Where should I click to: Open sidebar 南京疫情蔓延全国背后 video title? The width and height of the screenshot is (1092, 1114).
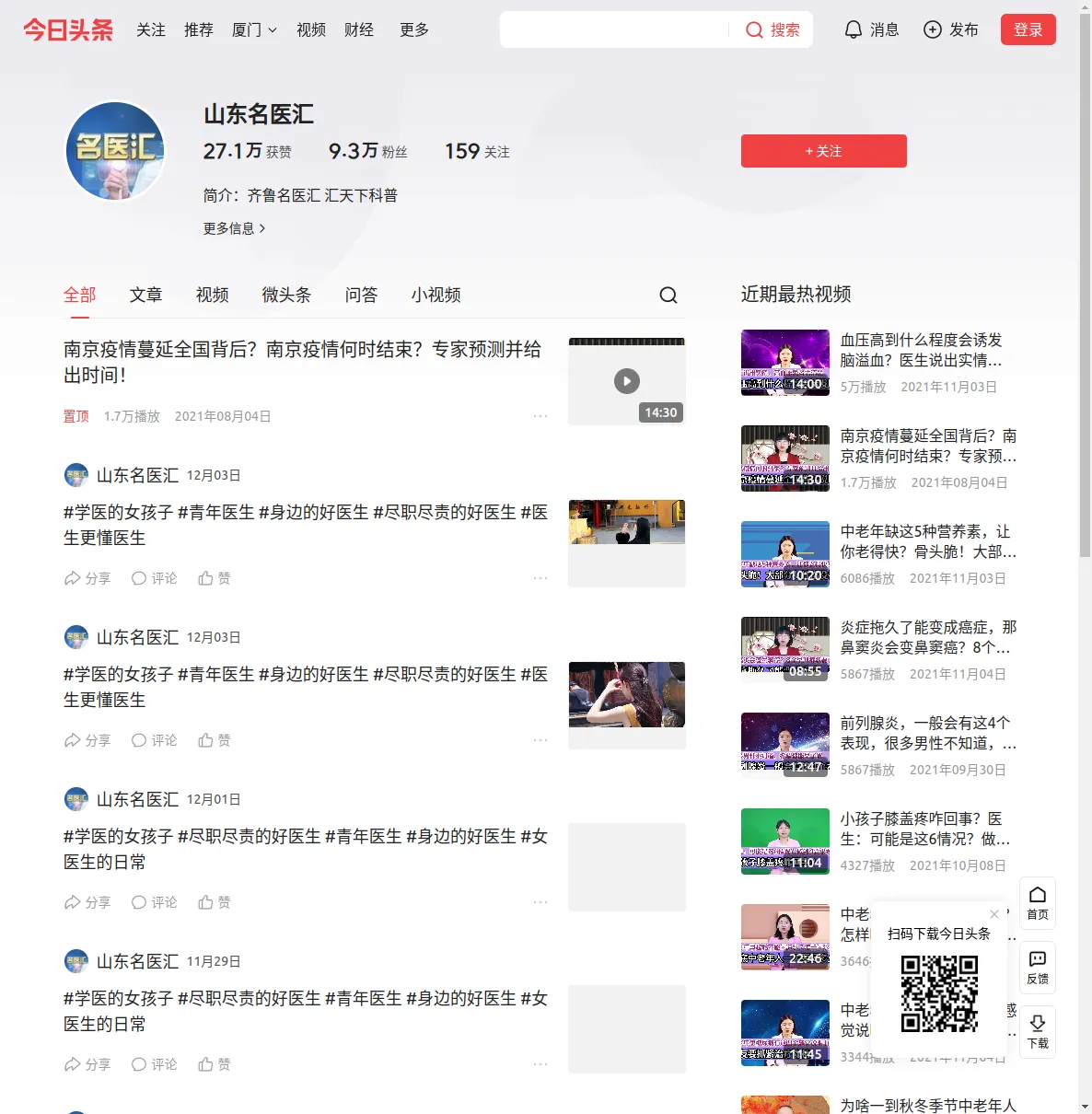click(929, 446)
